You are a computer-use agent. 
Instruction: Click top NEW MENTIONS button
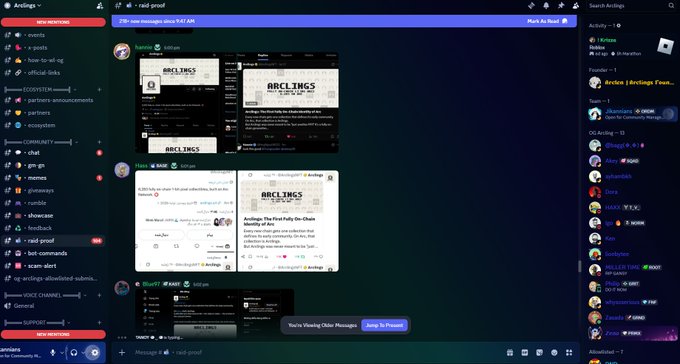tap(53, 22)
